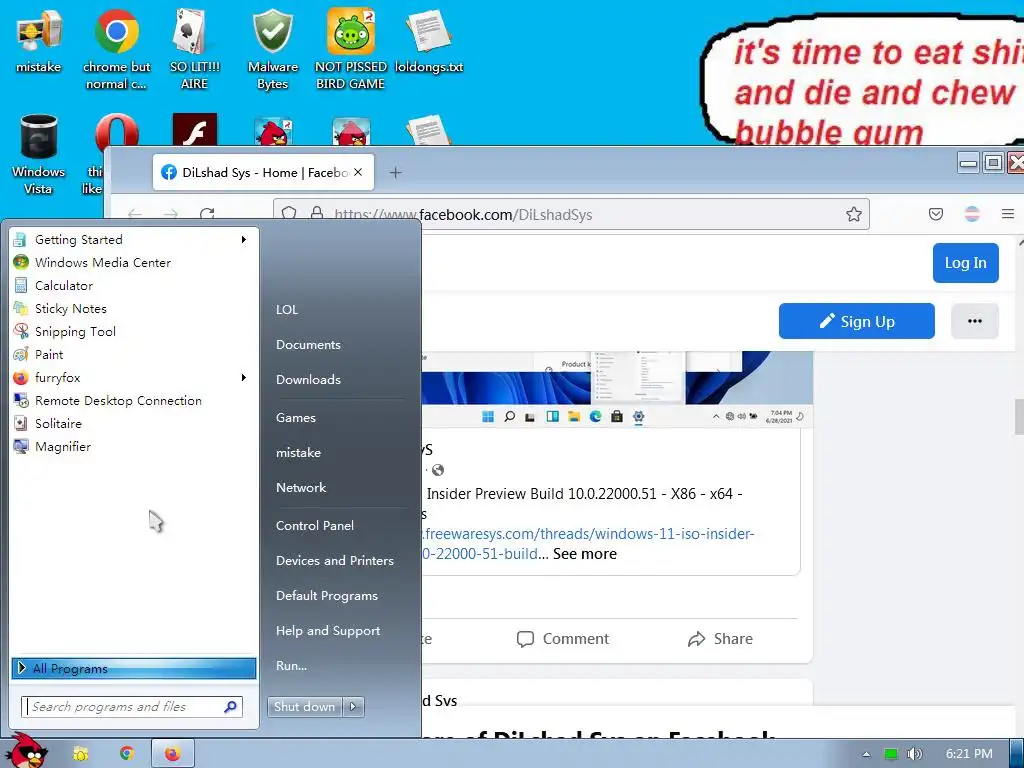Open Downloads from Start menu
This screenshot has width=1024, height=768.
(308, 379)
